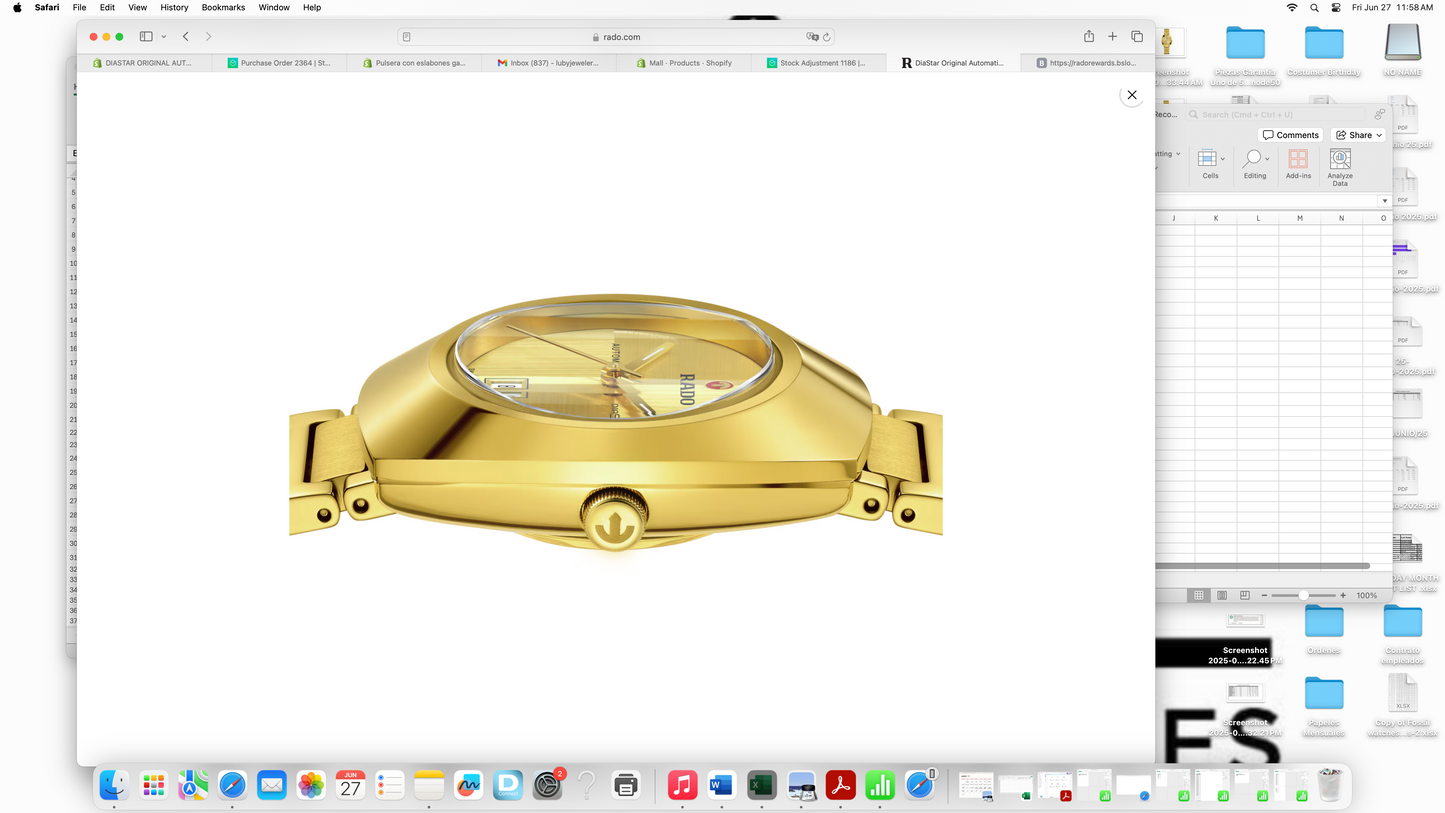
Task: Open the Excel Comments pane
Action: [1290, 135]
